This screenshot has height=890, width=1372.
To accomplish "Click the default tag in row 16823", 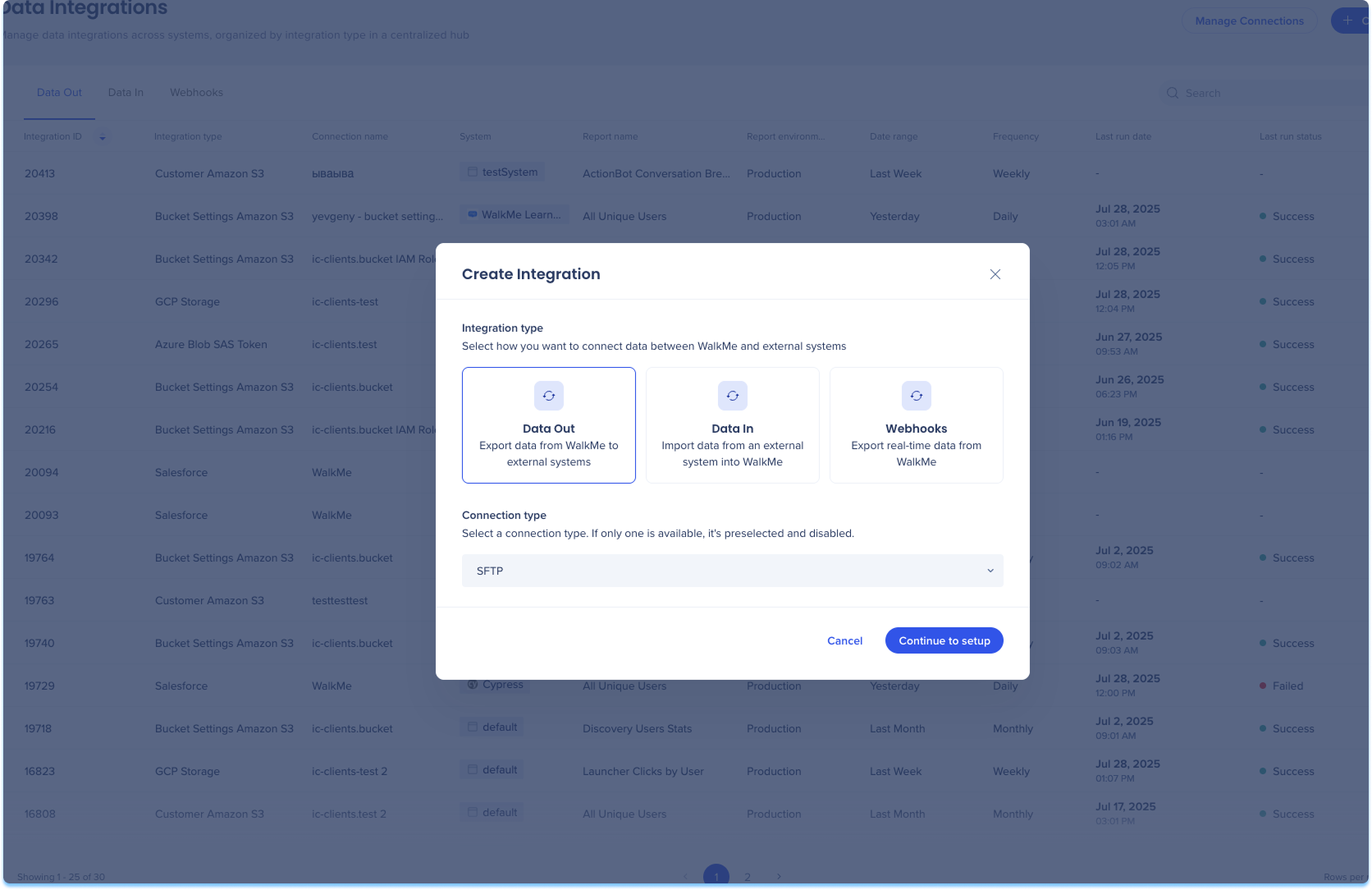I will pos(492,770).
